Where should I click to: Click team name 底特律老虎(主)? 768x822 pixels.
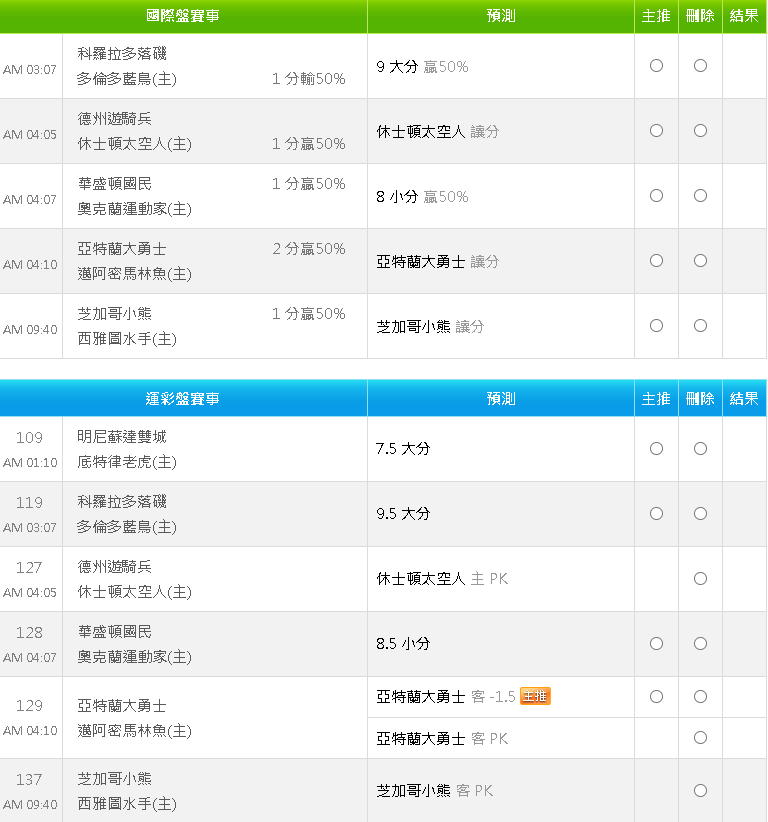[x=127, y=462]
